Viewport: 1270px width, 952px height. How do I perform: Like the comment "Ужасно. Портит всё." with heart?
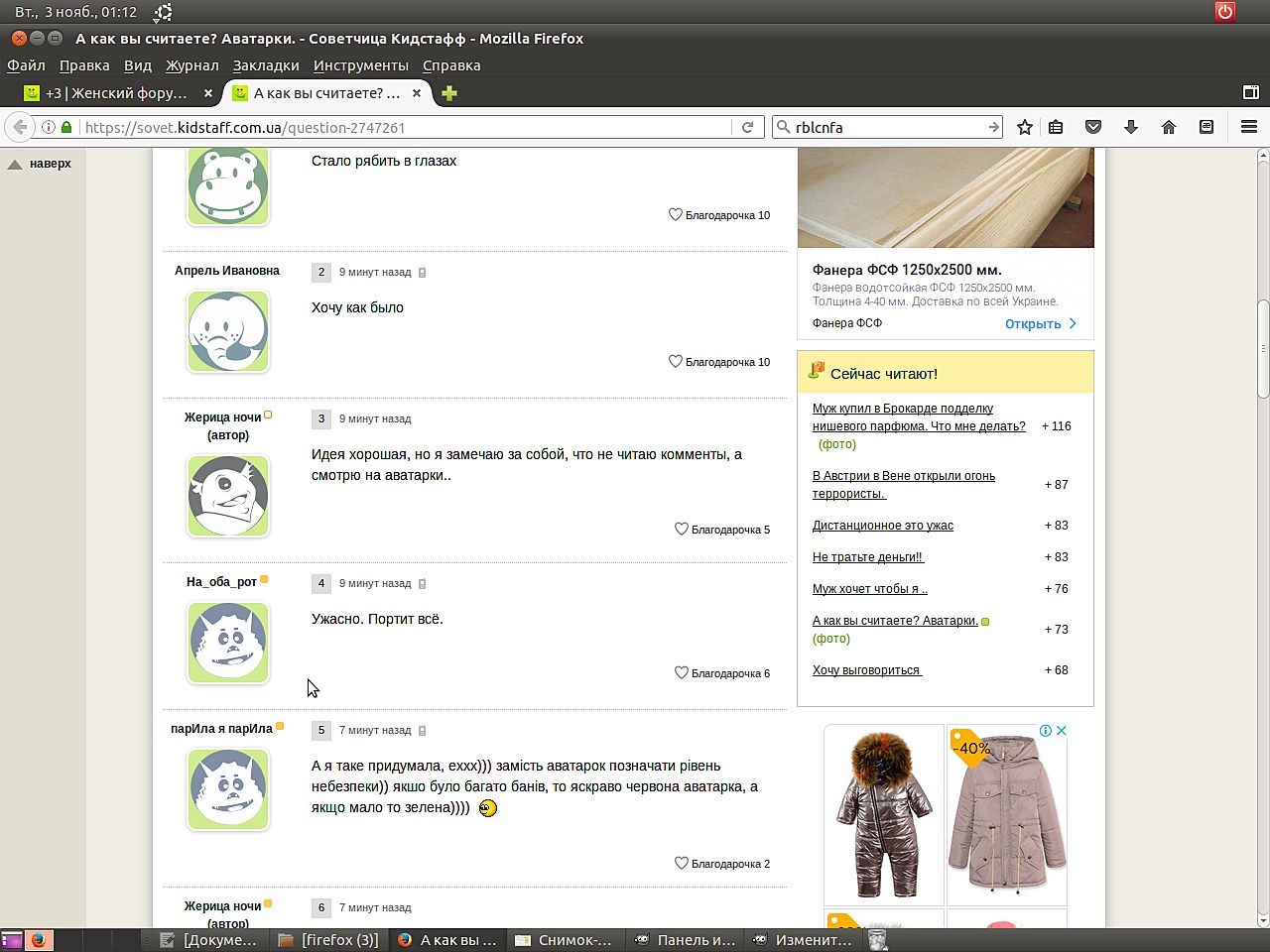(x=682, y=673)
